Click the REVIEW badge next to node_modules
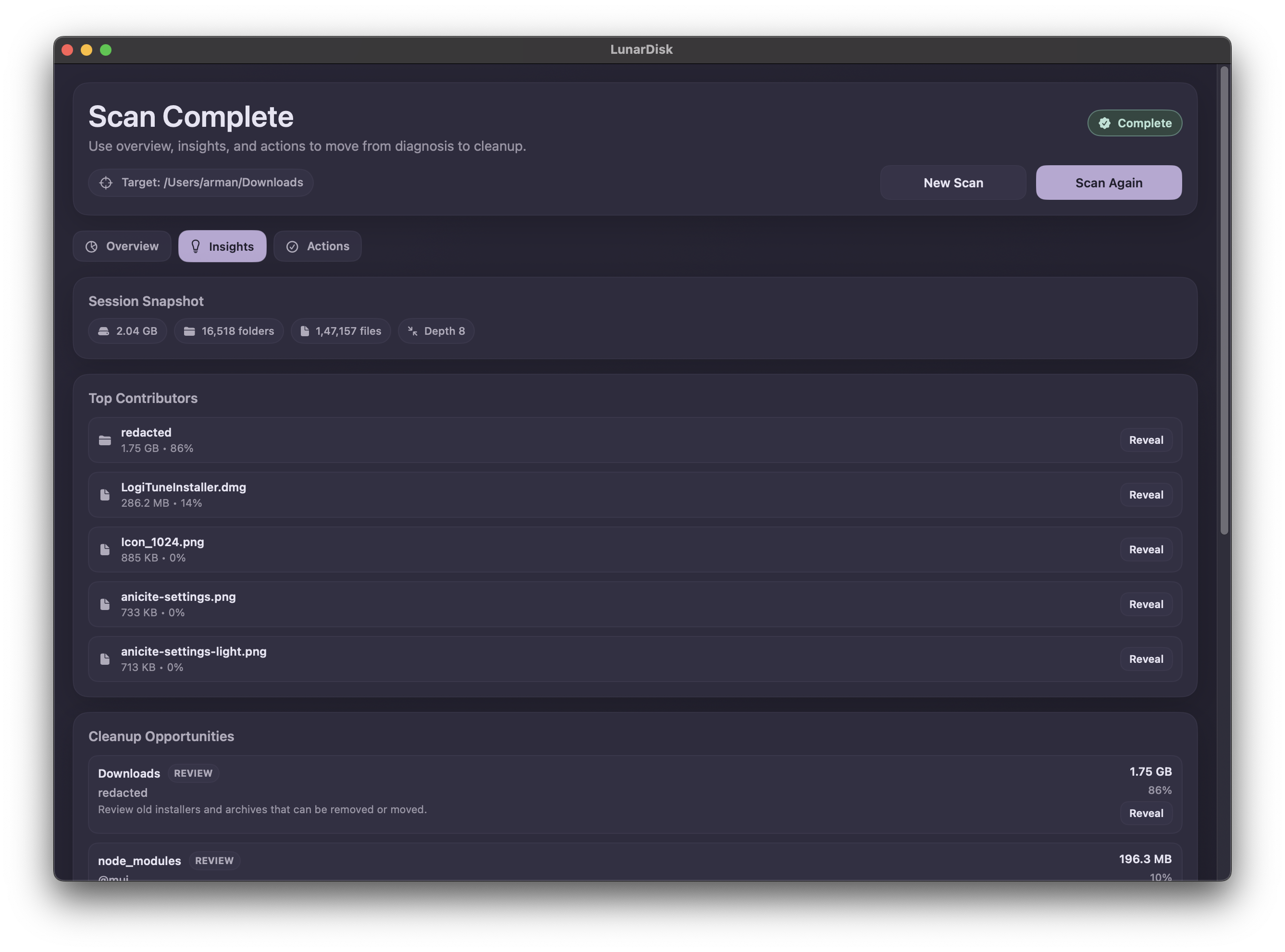Viewport: 1285px width, 952px height. coord(214,860)
